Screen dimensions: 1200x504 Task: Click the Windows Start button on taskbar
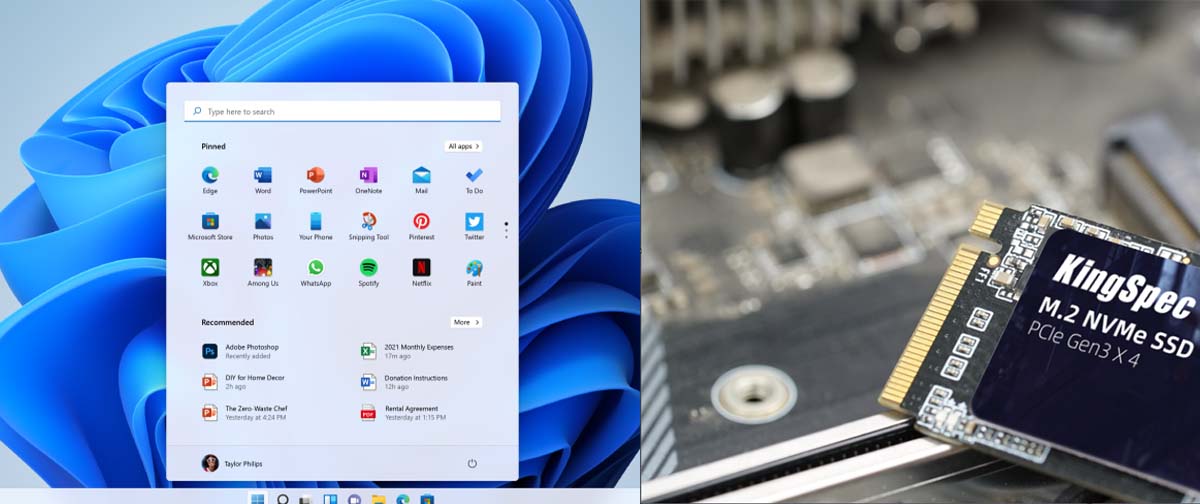pos(258,498)
